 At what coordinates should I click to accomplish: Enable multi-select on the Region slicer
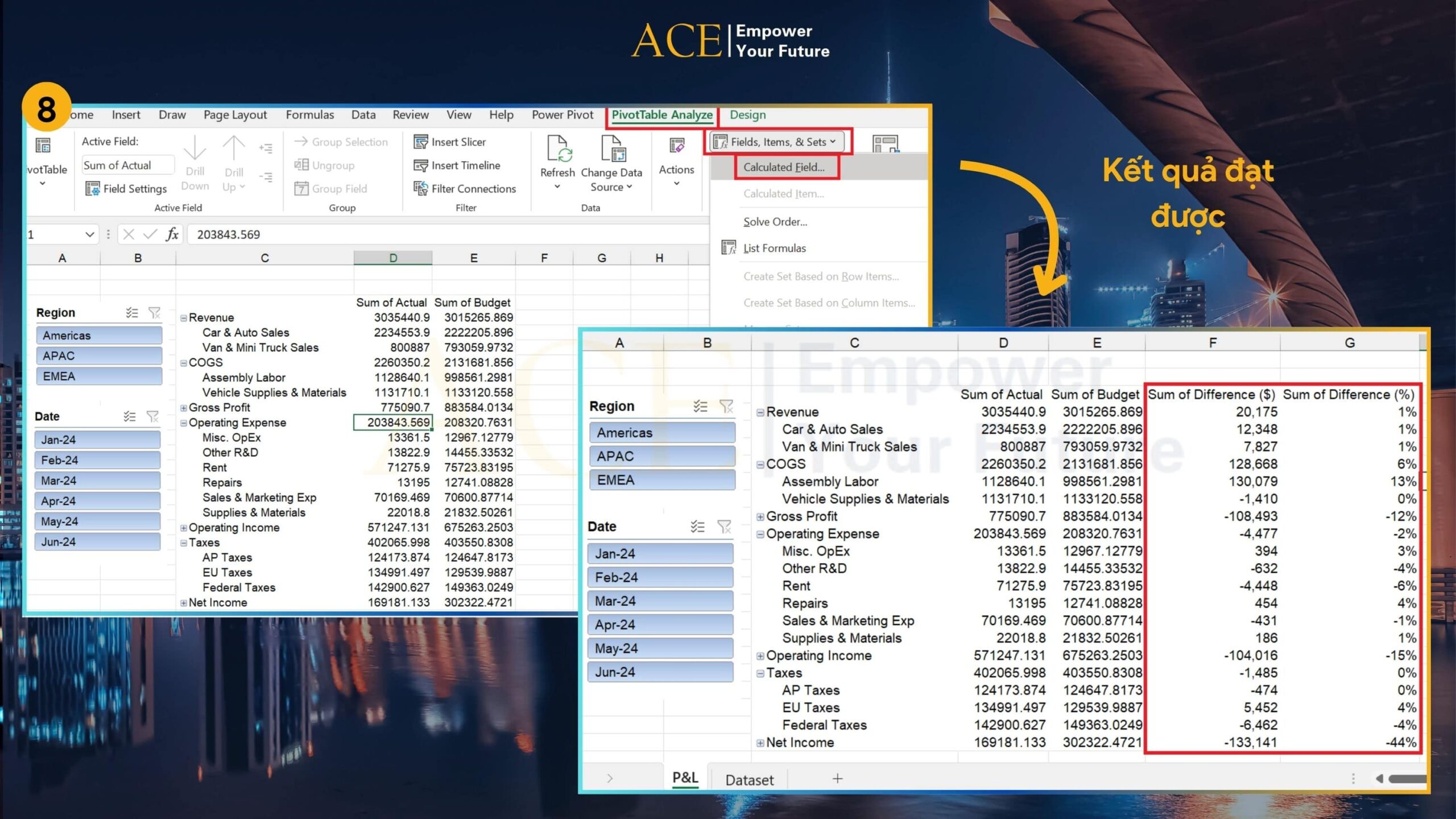(x=132, y=312)
